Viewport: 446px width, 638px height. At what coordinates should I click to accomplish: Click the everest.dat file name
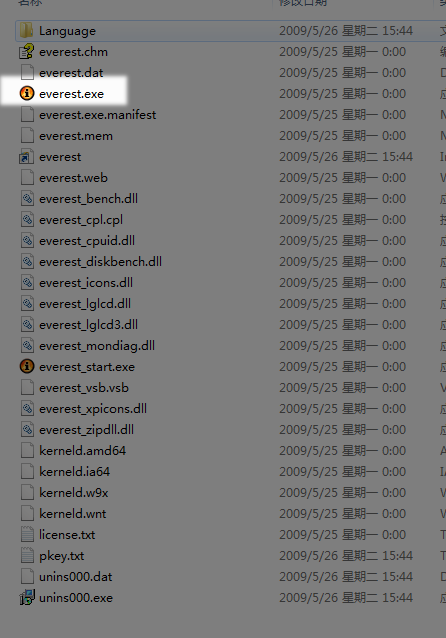coord(71,73)
